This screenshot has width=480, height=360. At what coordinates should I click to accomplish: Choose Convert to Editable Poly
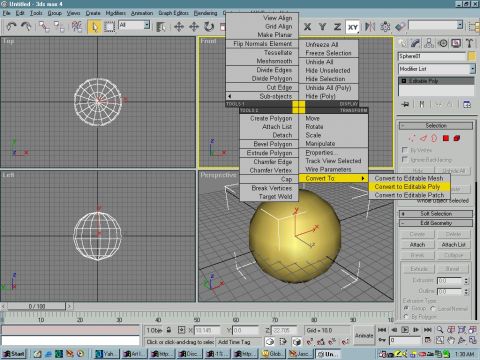[409, 187]
